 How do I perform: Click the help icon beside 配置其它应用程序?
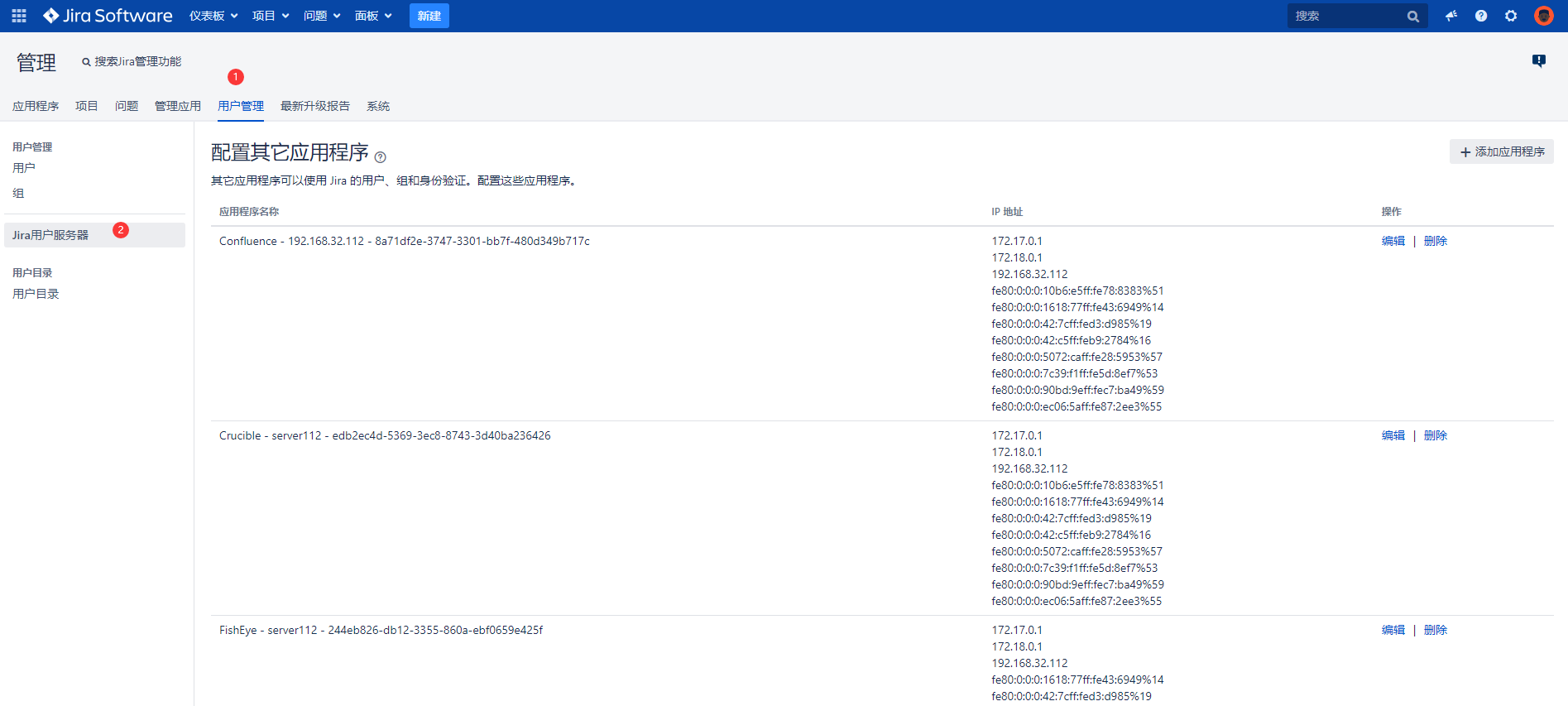point(381,157)
